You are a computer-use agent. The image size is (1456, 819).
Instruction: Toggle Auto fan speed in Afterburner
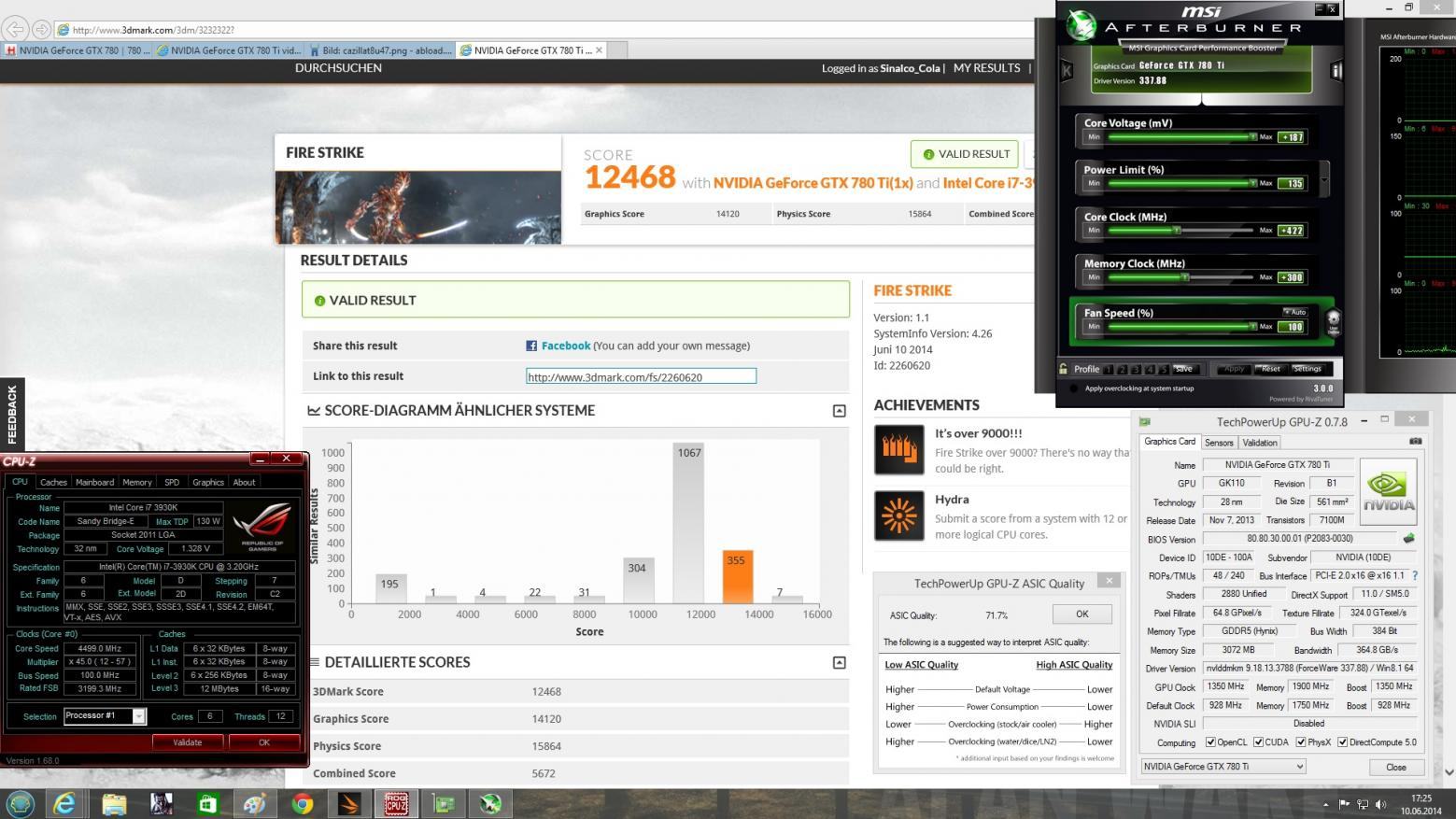coord(1294,312)
